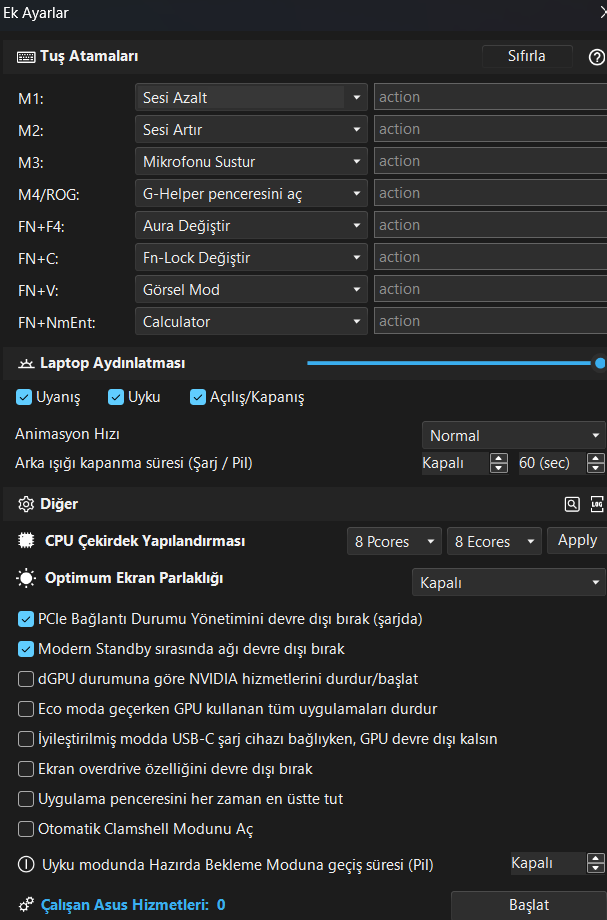
Task: Click the gears icon beside Çalışan Asus Hizmetleri
Action: pos(26,904)
